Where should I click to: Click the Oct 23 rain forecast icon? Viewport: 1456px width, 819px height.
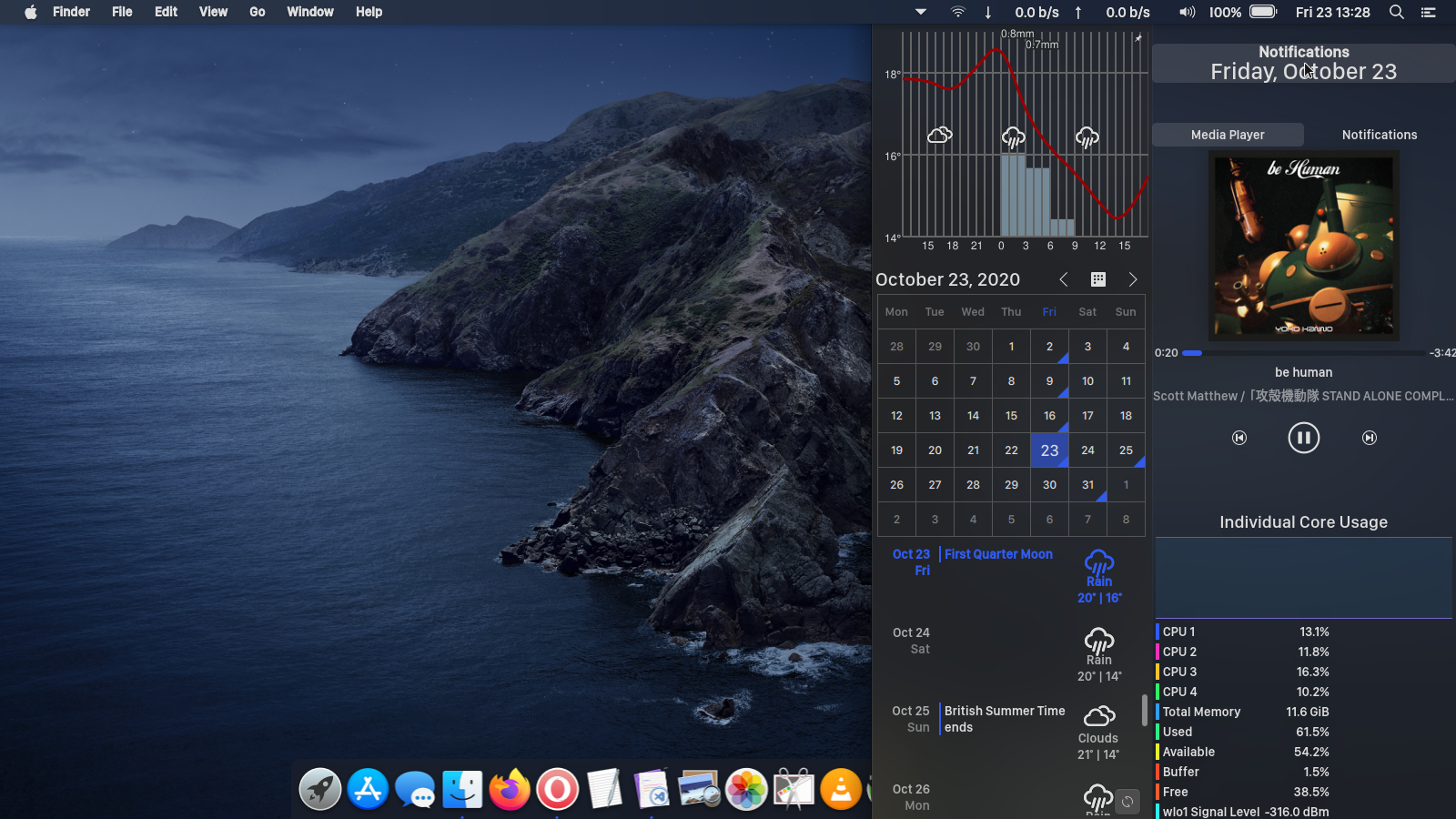click(x=1099, y=562)
